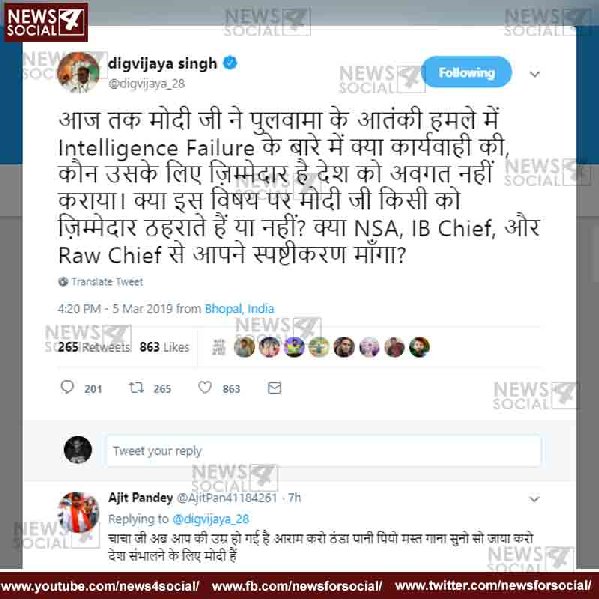The image size is (599, 599).
Task: Click the envelope direct message icon
Action: pos(274,388)
